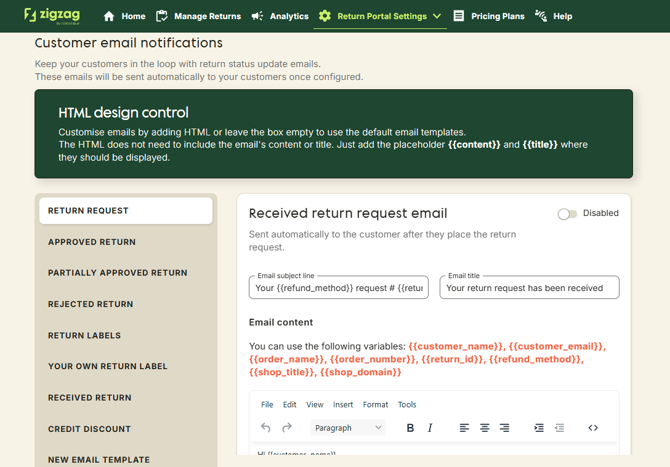Image resolution: width=670 pixels, height=467 pixels.
Task: Enable the received return request email toggle
Action: (567, 214)
